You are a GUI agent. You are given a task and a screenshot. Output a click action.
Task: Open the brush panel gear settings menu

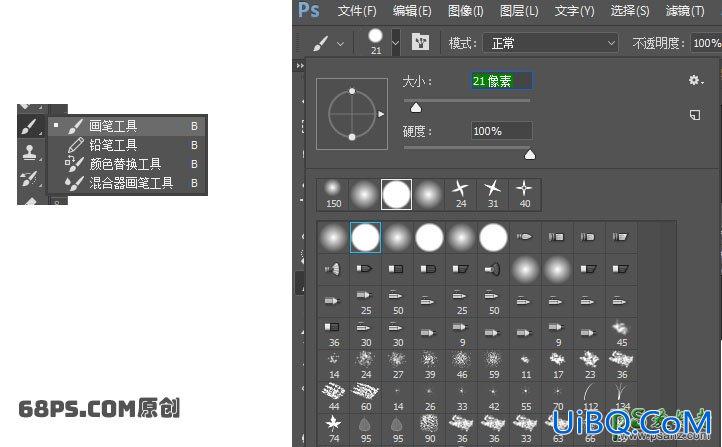click(x=696, y=81)
